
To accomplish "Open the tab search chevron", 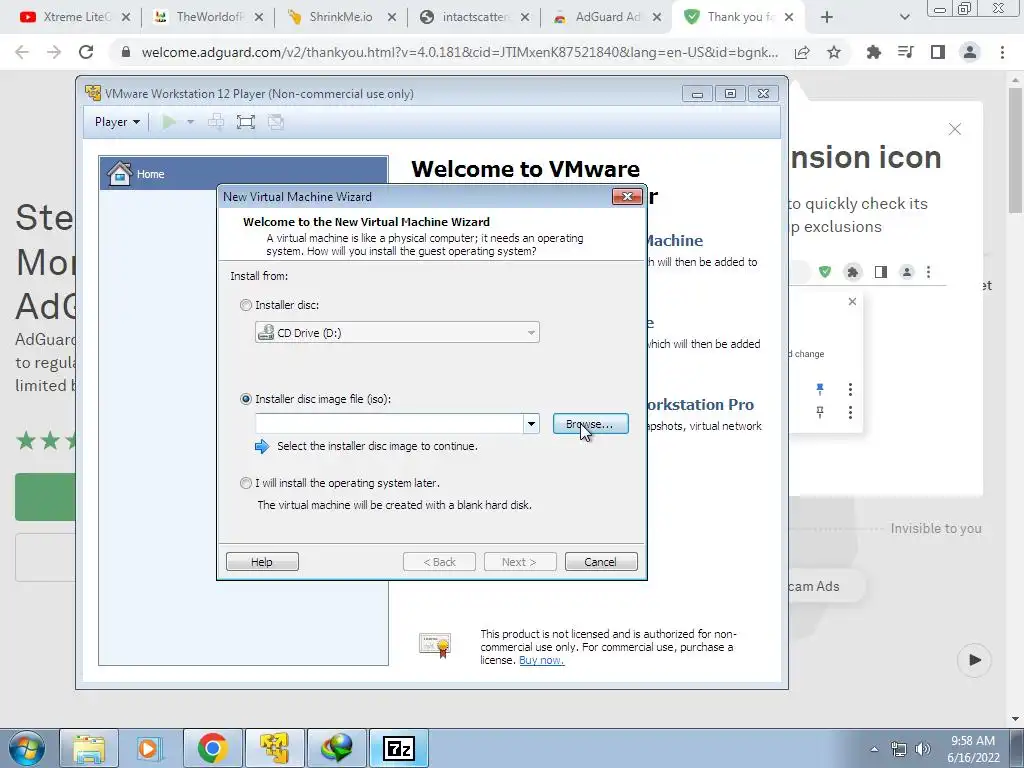I will coord(904,17).
